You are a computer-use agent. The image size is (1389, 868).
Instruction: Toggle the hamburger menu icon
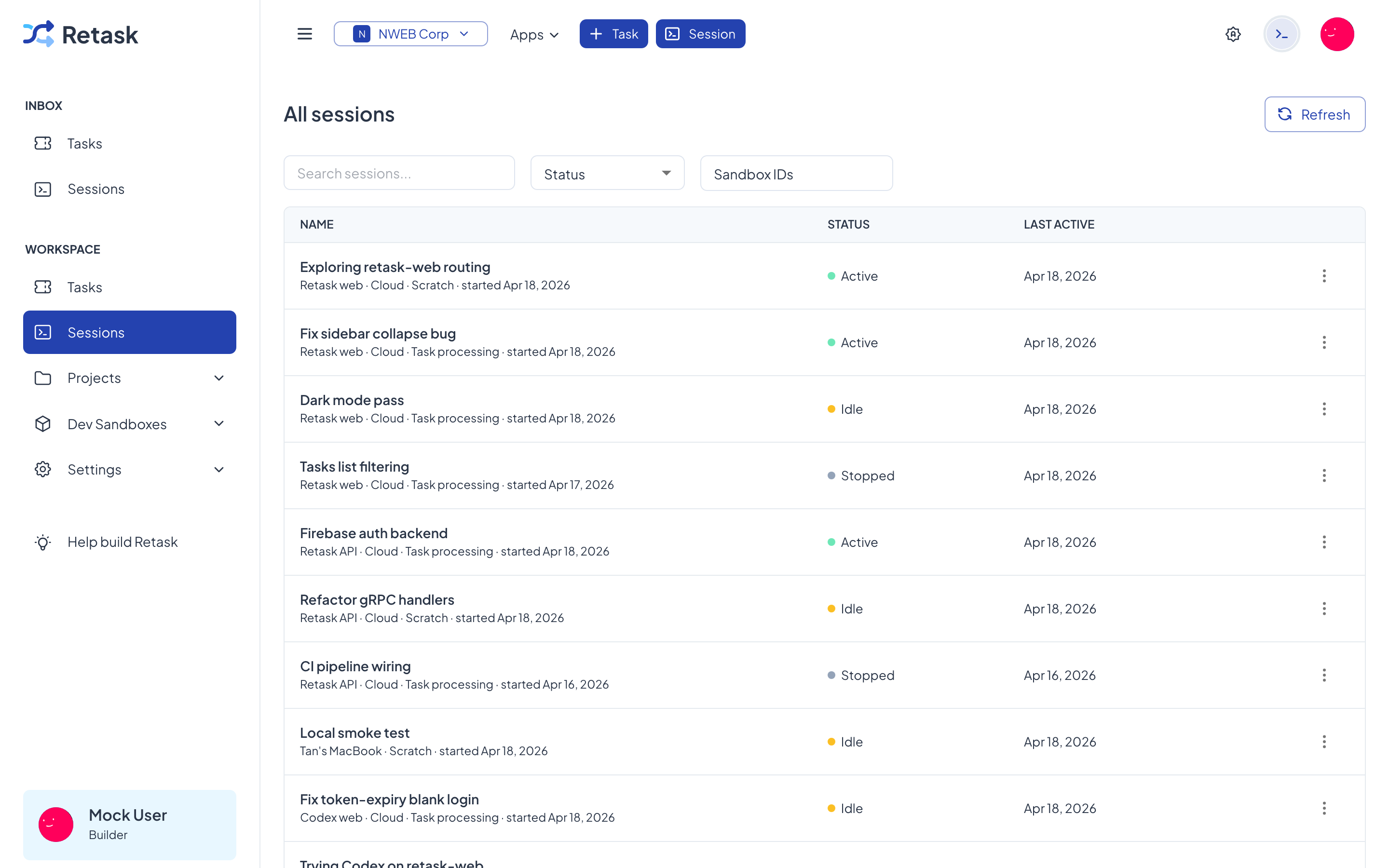point(305,34)
